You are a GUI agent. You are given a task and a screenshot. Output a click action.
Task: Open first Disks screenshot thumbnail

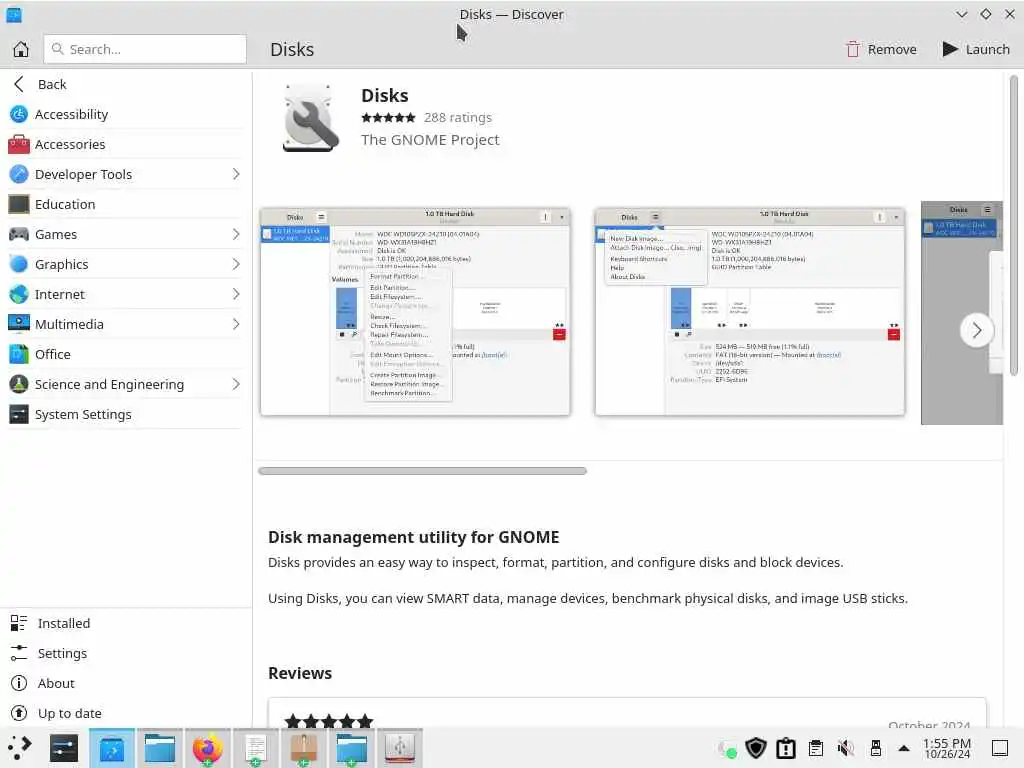point(415,312)
